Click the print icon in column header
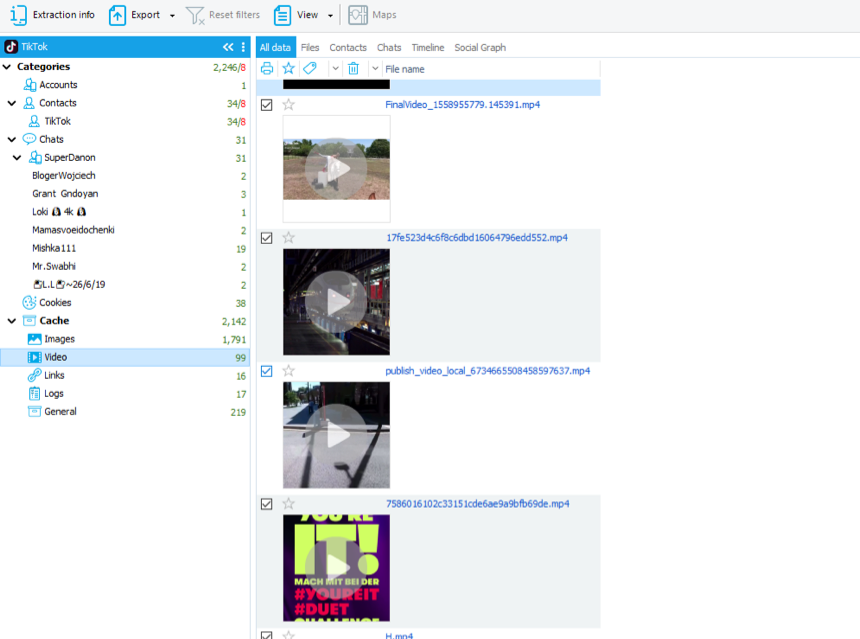 267,68
